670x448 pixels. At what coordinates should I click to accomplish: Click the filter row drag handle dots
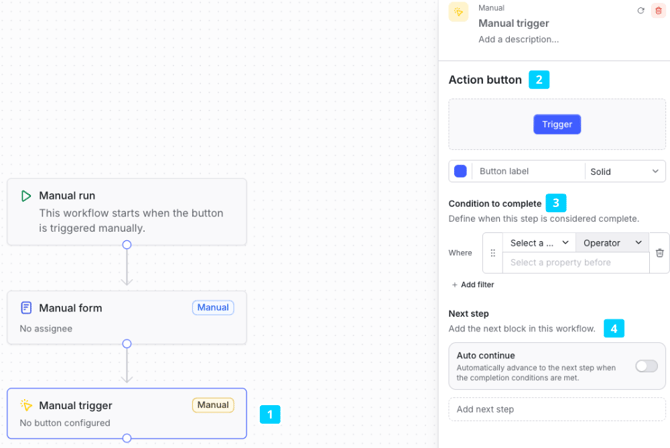493,253
